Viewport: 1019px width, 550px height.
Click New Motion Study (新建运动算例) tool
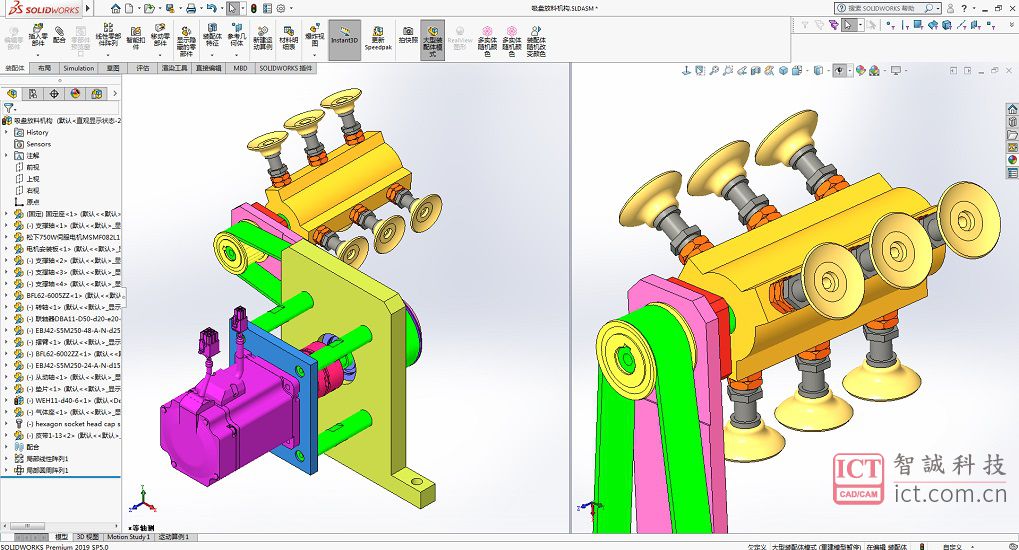pyautogui.click(x=263, y=38)
